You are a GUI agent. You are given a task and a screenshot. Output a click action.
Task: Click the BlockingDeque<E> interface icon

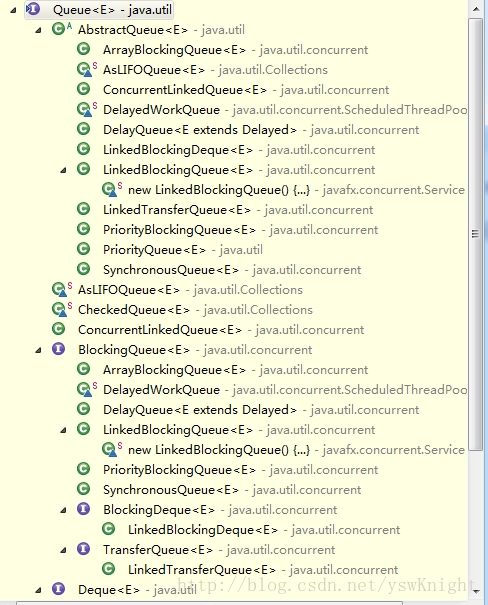[83, 509]
